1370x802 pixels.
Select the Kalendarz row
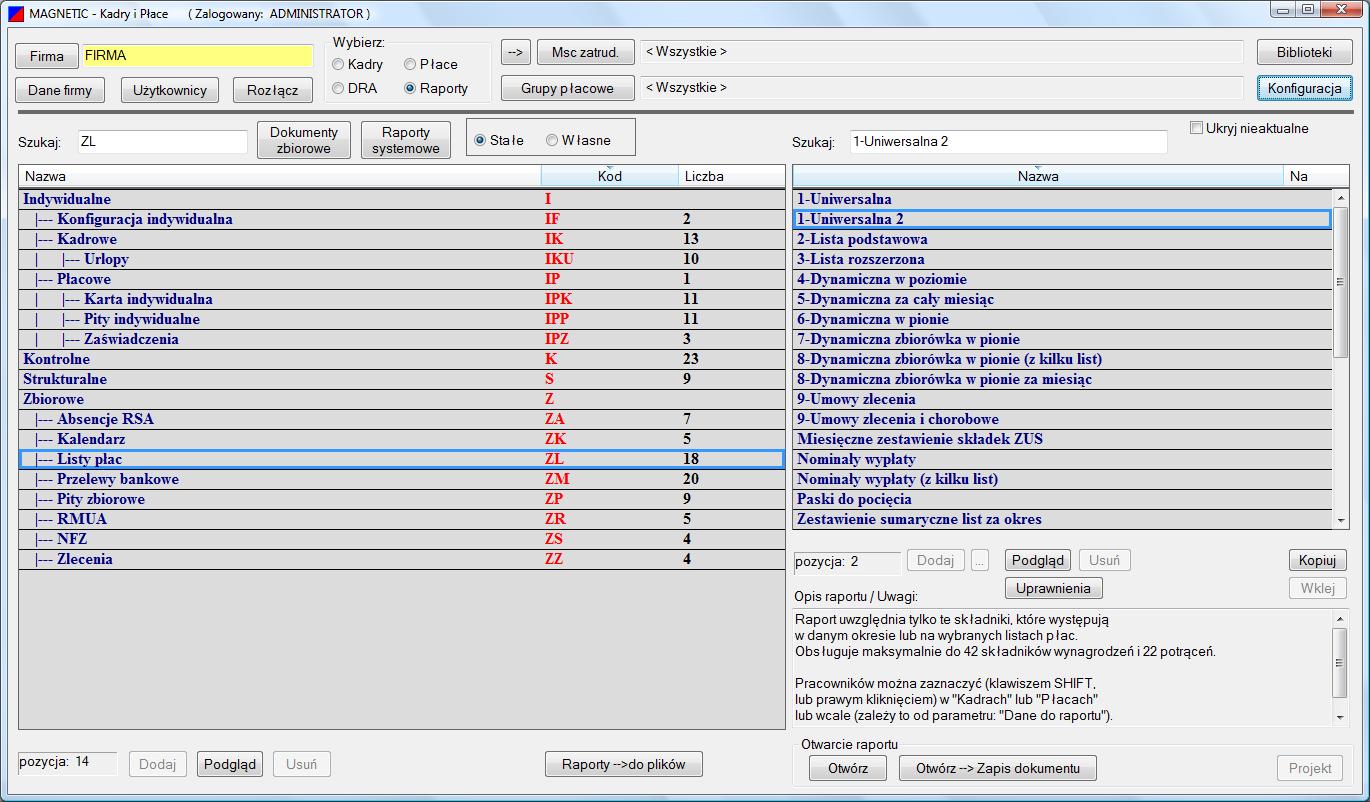401,439
